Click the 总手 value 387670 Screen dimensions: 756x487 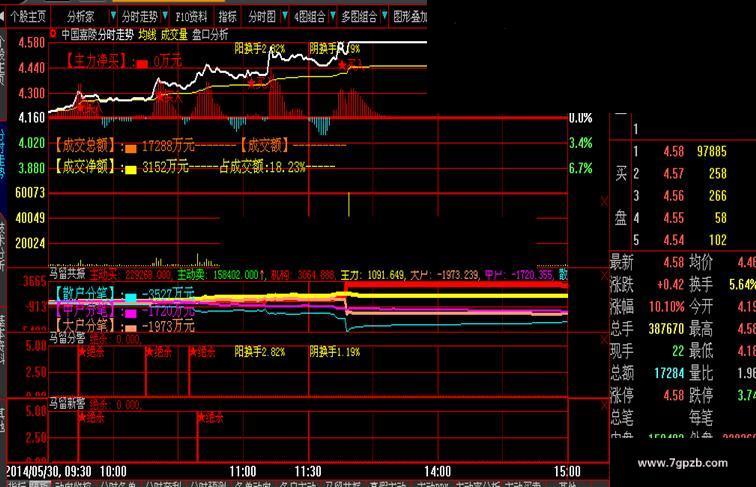pos(666,329)
